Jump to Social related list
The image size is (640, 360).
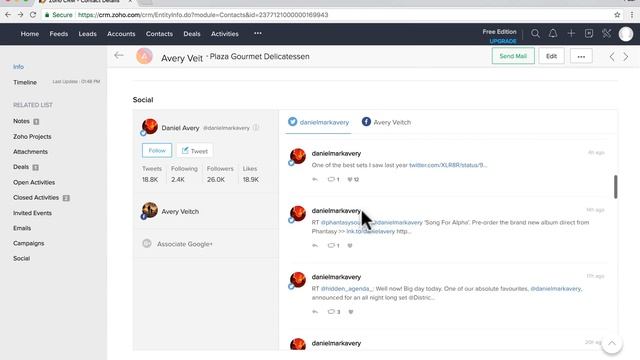21,258
